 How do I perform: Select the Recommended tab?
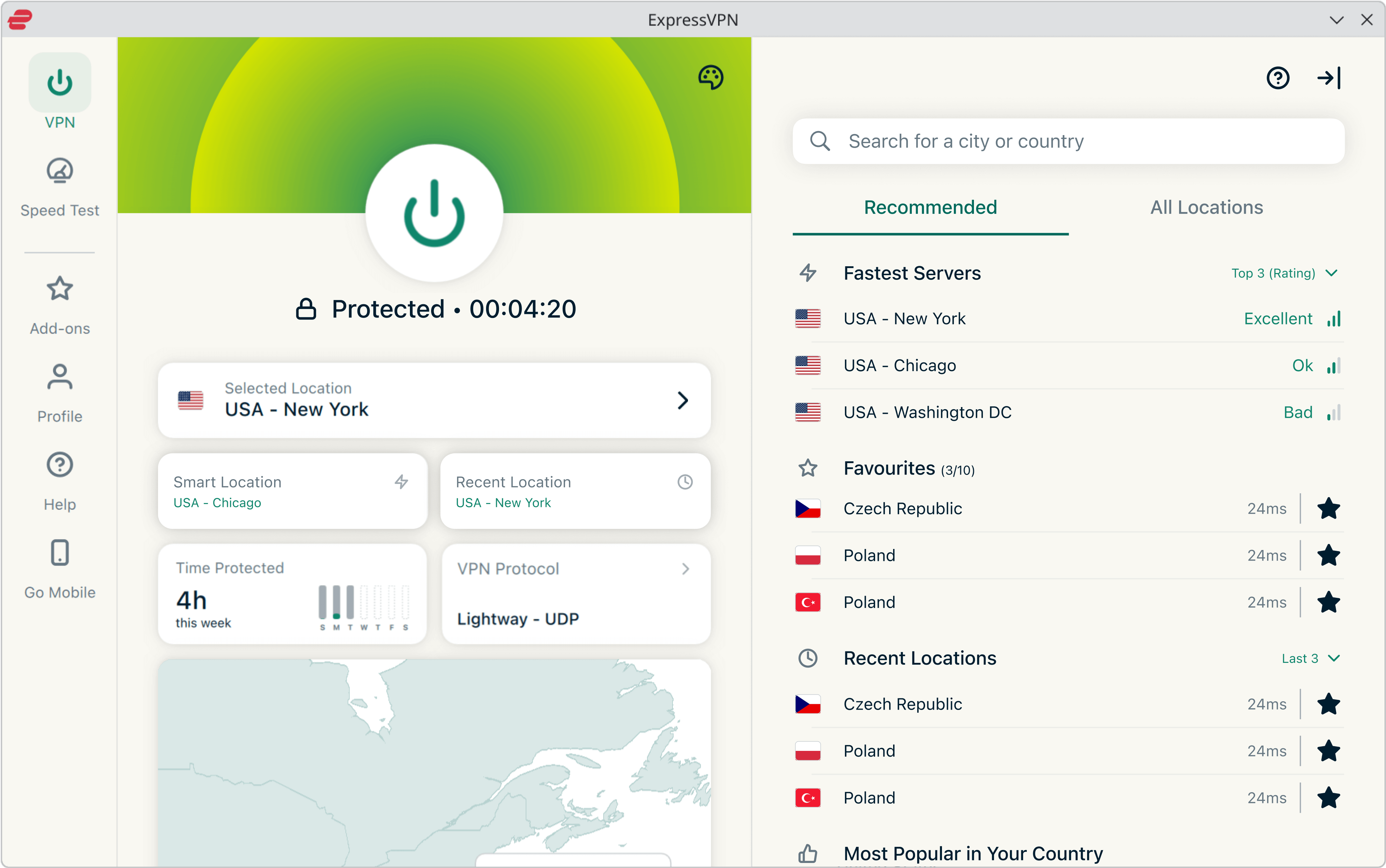pyautogui.click(x=930, y=208)
